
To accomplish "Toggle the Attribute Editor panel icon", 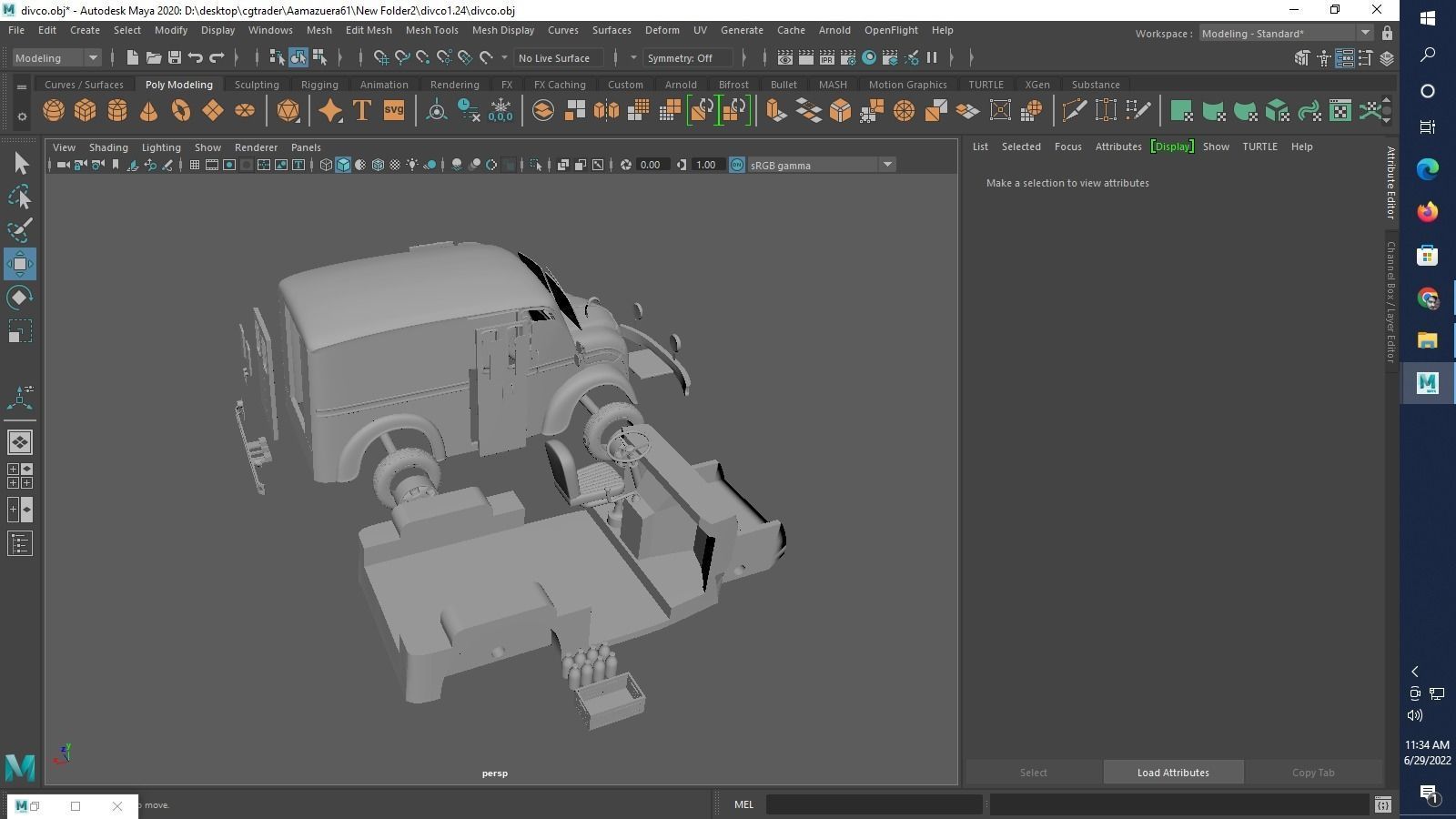I will point(1344,58).
